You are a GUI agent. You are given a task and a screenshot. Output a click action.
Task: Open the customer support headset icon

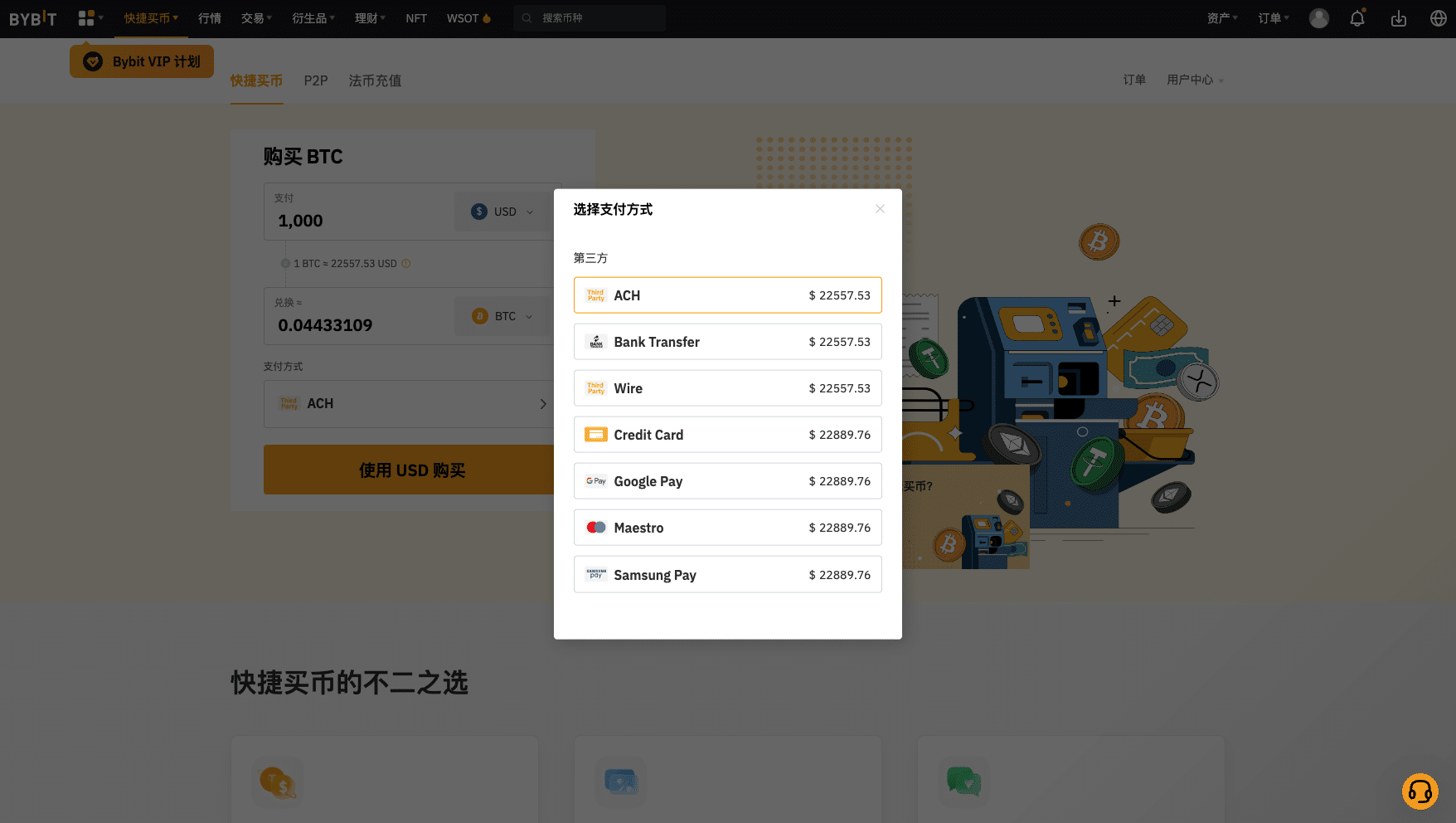[1420, 791]
